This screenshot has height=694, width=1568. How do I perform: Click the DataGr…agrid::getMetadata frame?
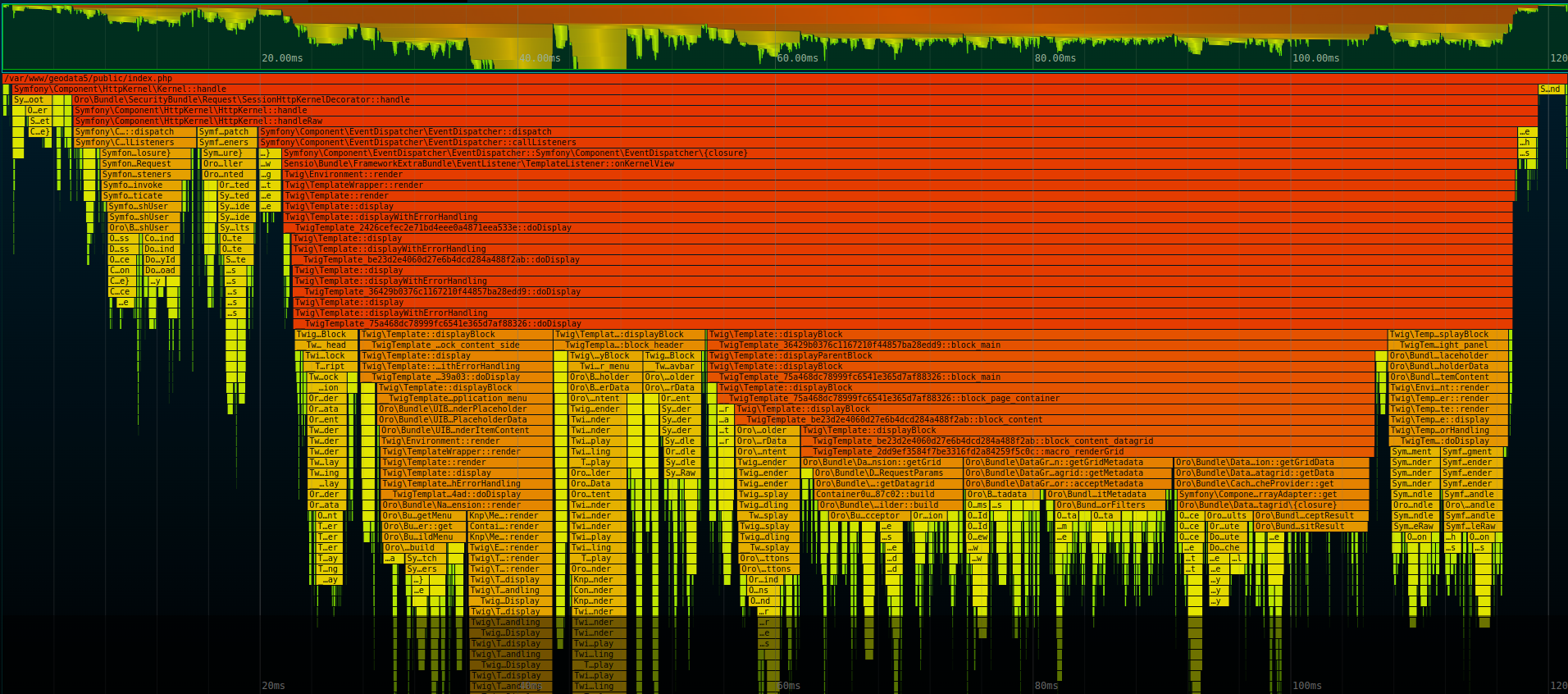click(1068, 473)
